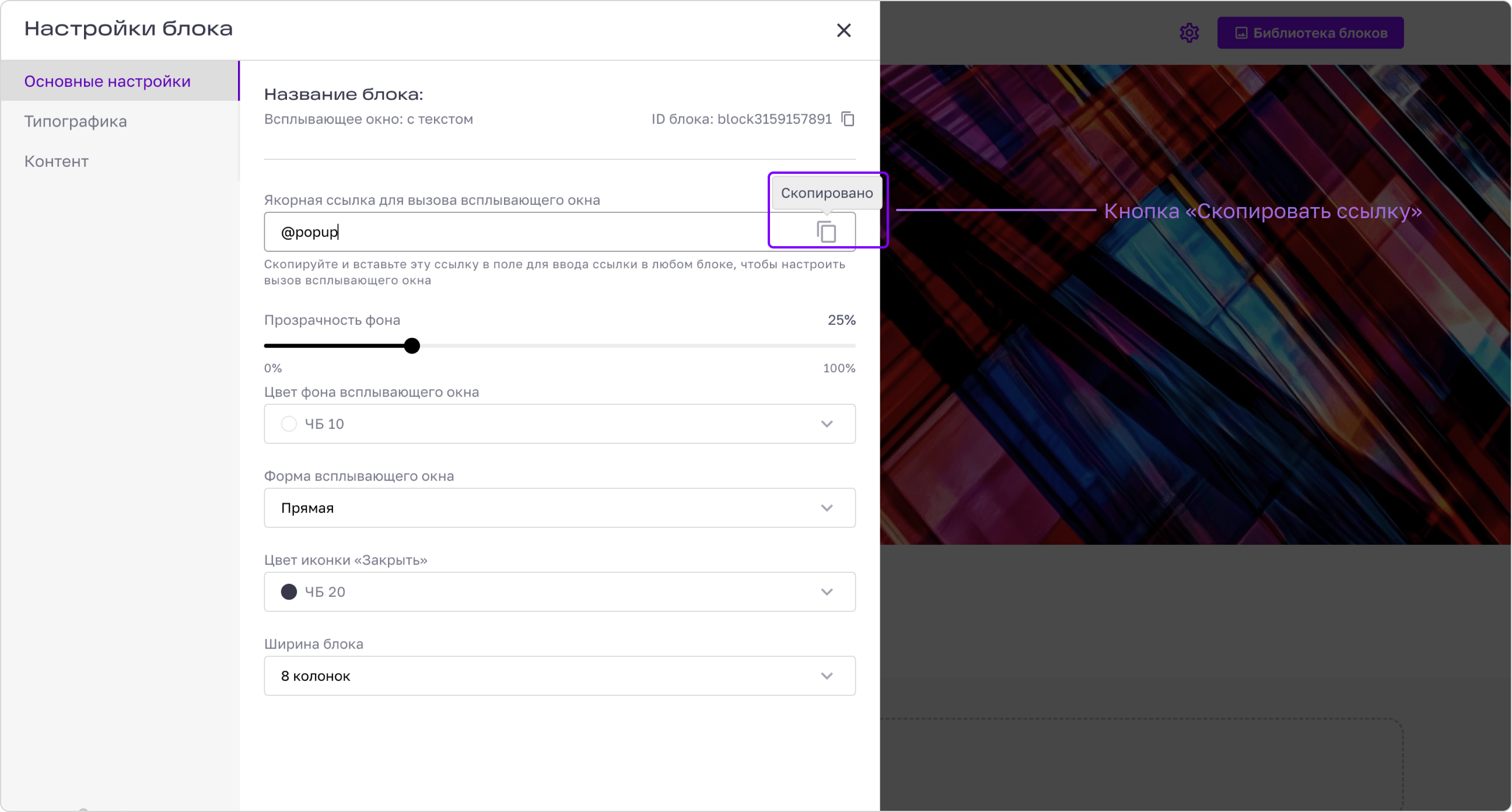The image size is (1512, 812).
Task: Click the «Всплывающее окно: с текстом» block name
Action: coord(368,119)
